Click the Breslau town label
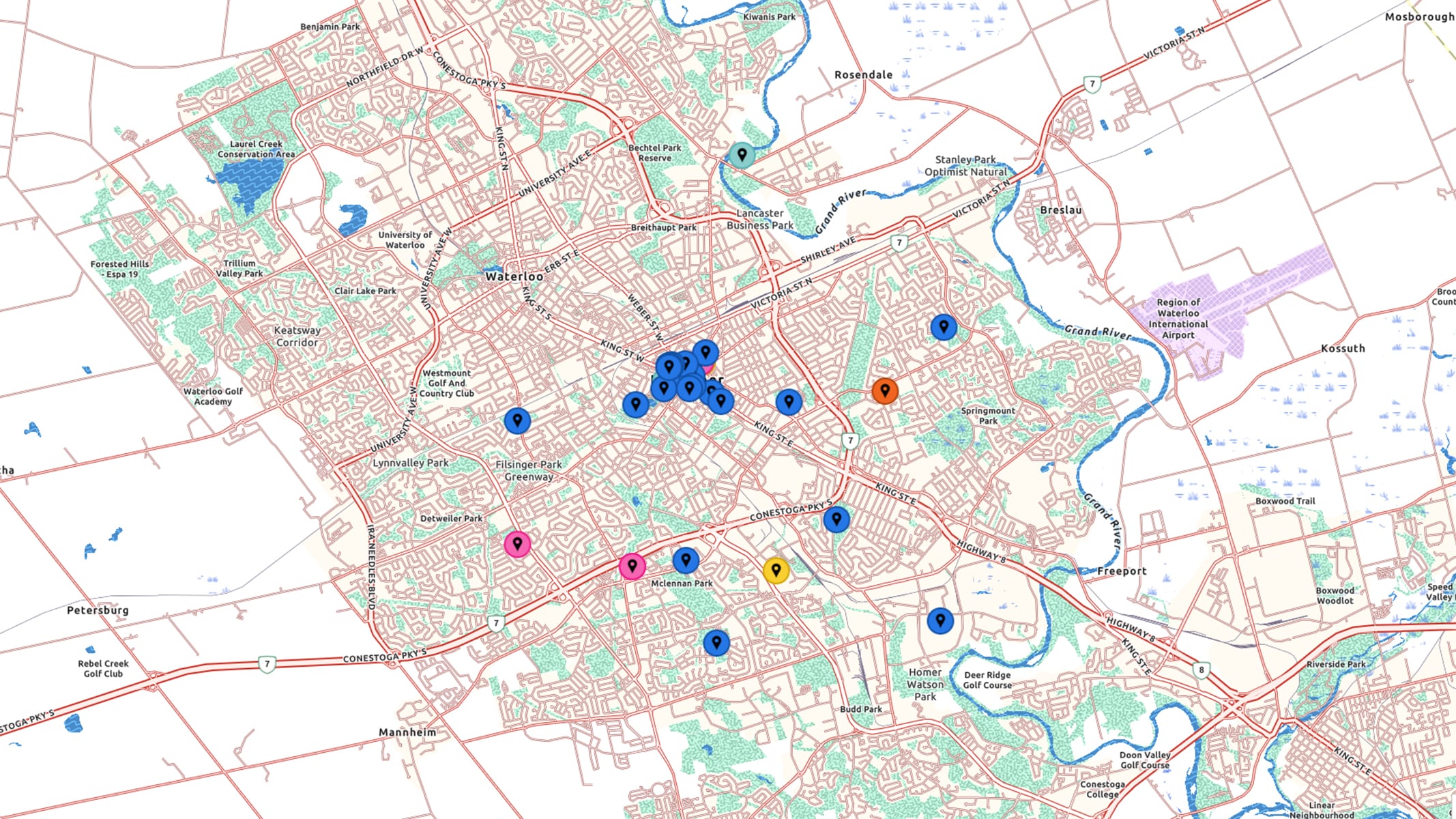The width and height of the screenshot is (1456, 819). (x=1061, y=210)
